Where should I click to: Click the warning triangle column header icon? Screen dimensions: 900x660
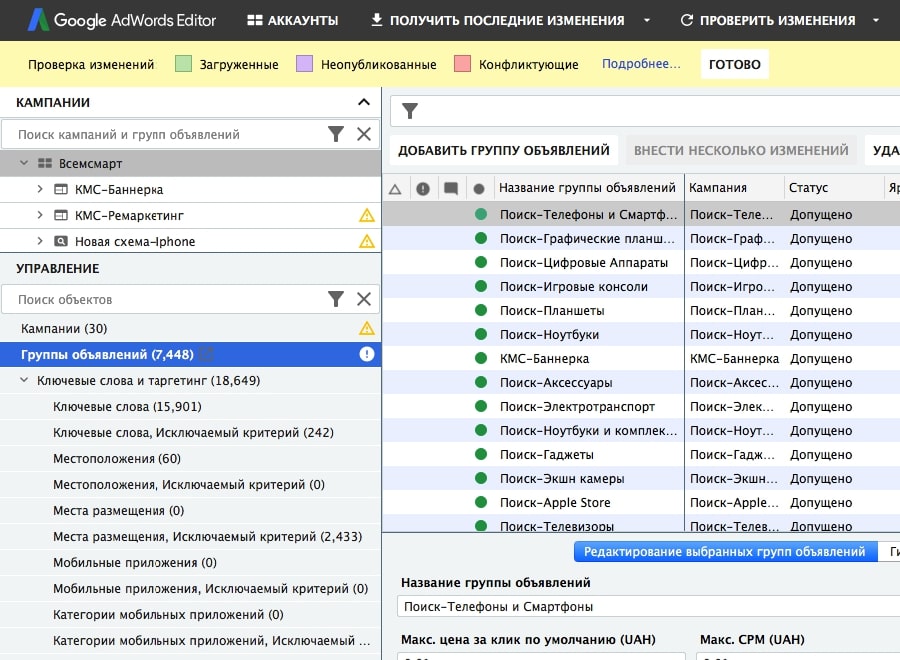coord(395,188)
